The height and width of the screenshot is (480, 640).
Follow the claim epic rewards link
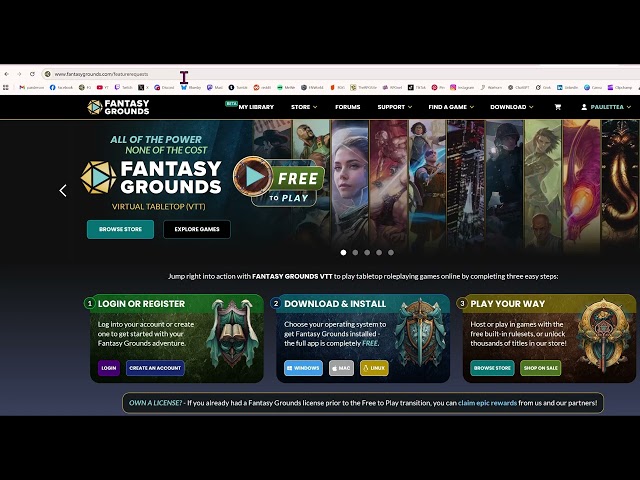[x=487, y=403]
